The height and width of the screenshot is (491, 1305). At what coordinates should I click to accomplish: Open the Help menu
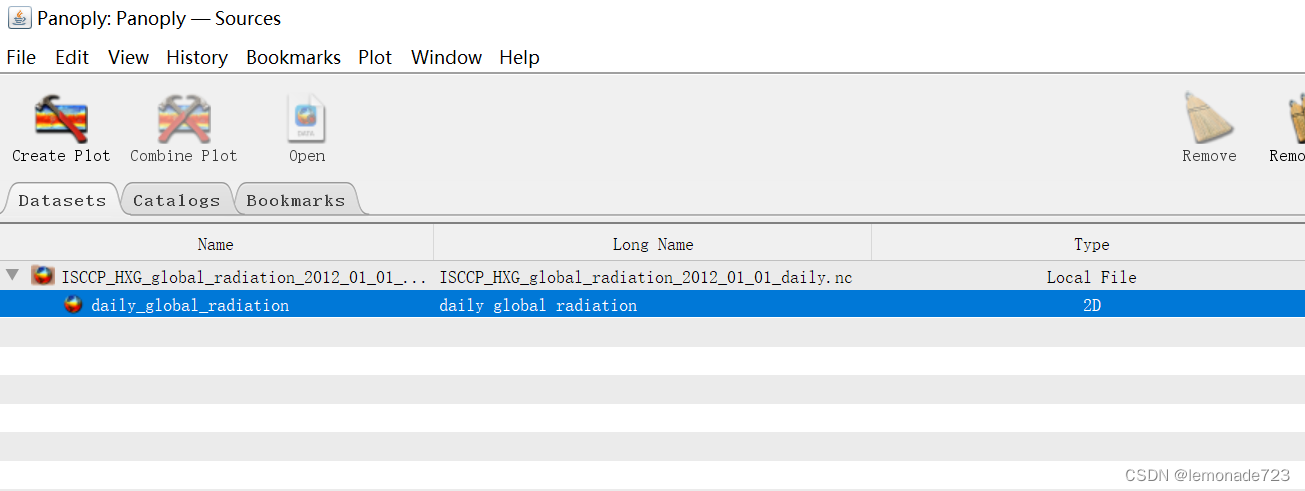point(519,57)
